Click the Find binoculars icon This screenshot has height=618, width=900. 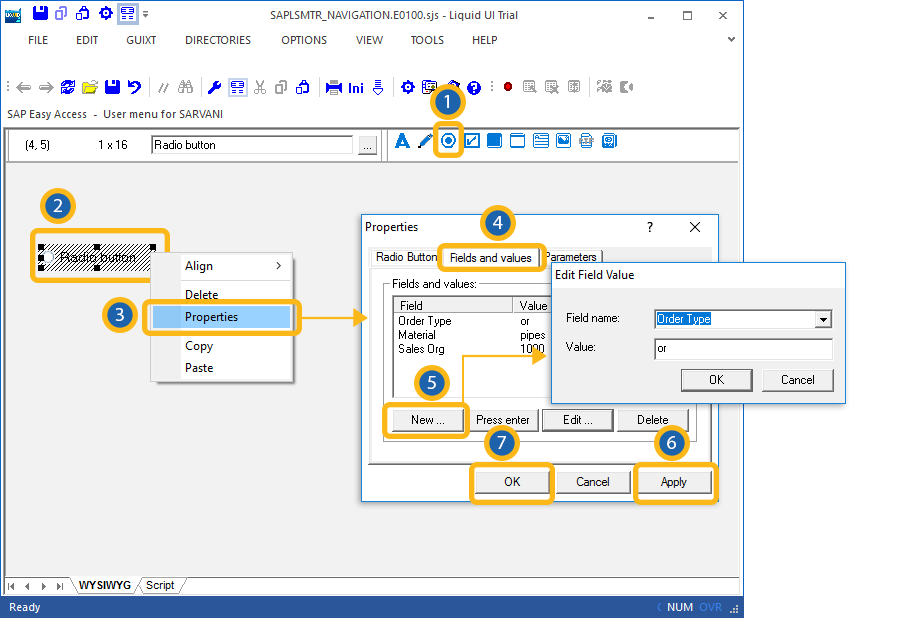point(185,87)
